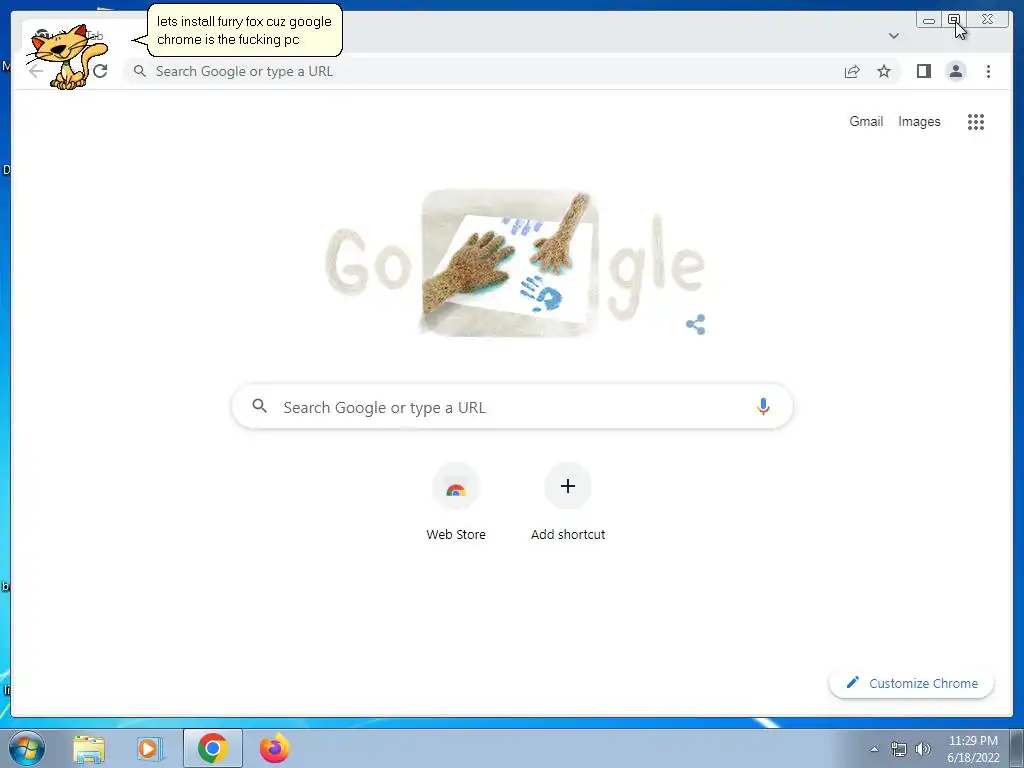Toggle the Chrome side panel icon
The image size is (1024, 768).
(x=923, y=71)
